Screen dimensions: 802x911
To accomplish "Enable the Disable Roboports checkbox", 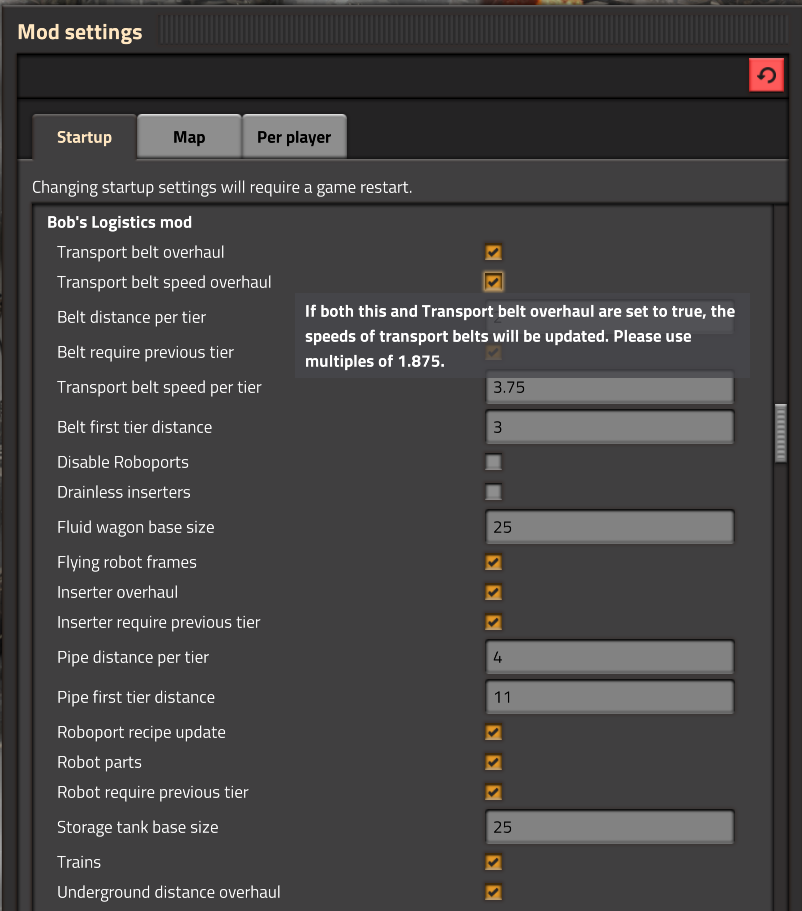I will (493, 462).
